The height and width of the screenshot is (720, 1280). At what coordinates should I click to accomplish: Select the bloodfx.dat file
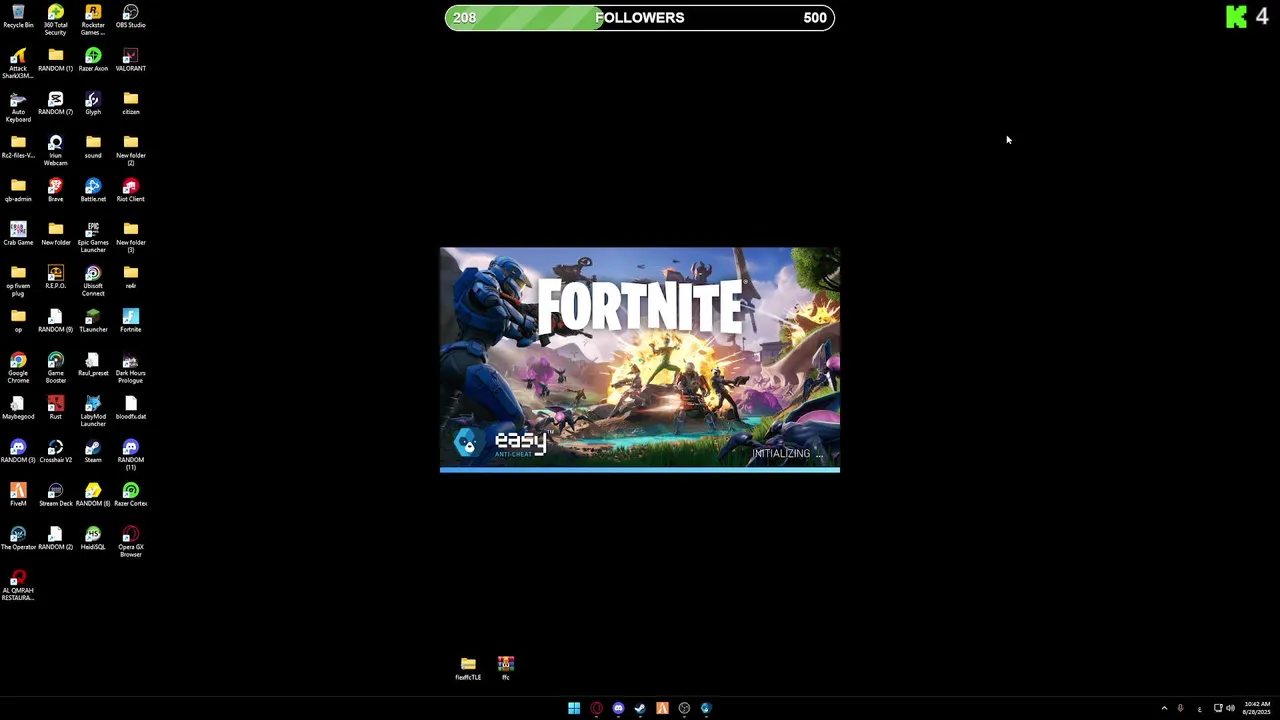[130, 408]
